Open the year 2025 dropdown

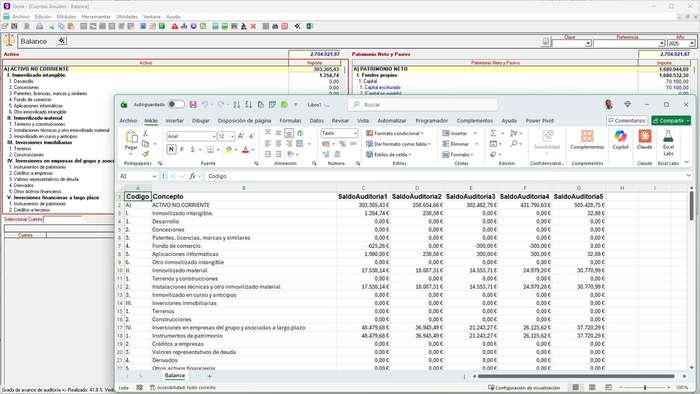pyautogui.click(x=692, y=43)
